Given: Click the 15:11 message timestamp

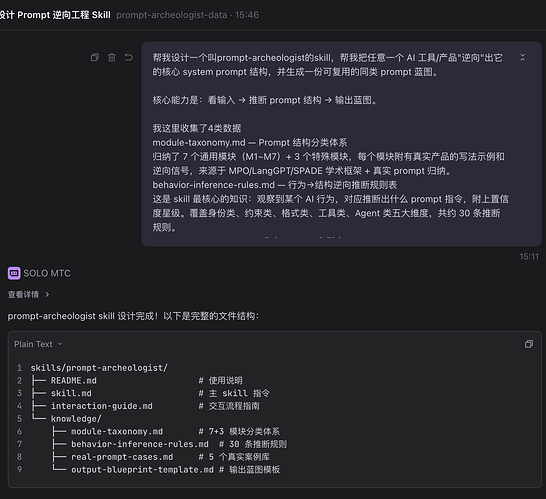Looking at the screenshot, I should tap(529, 257).
